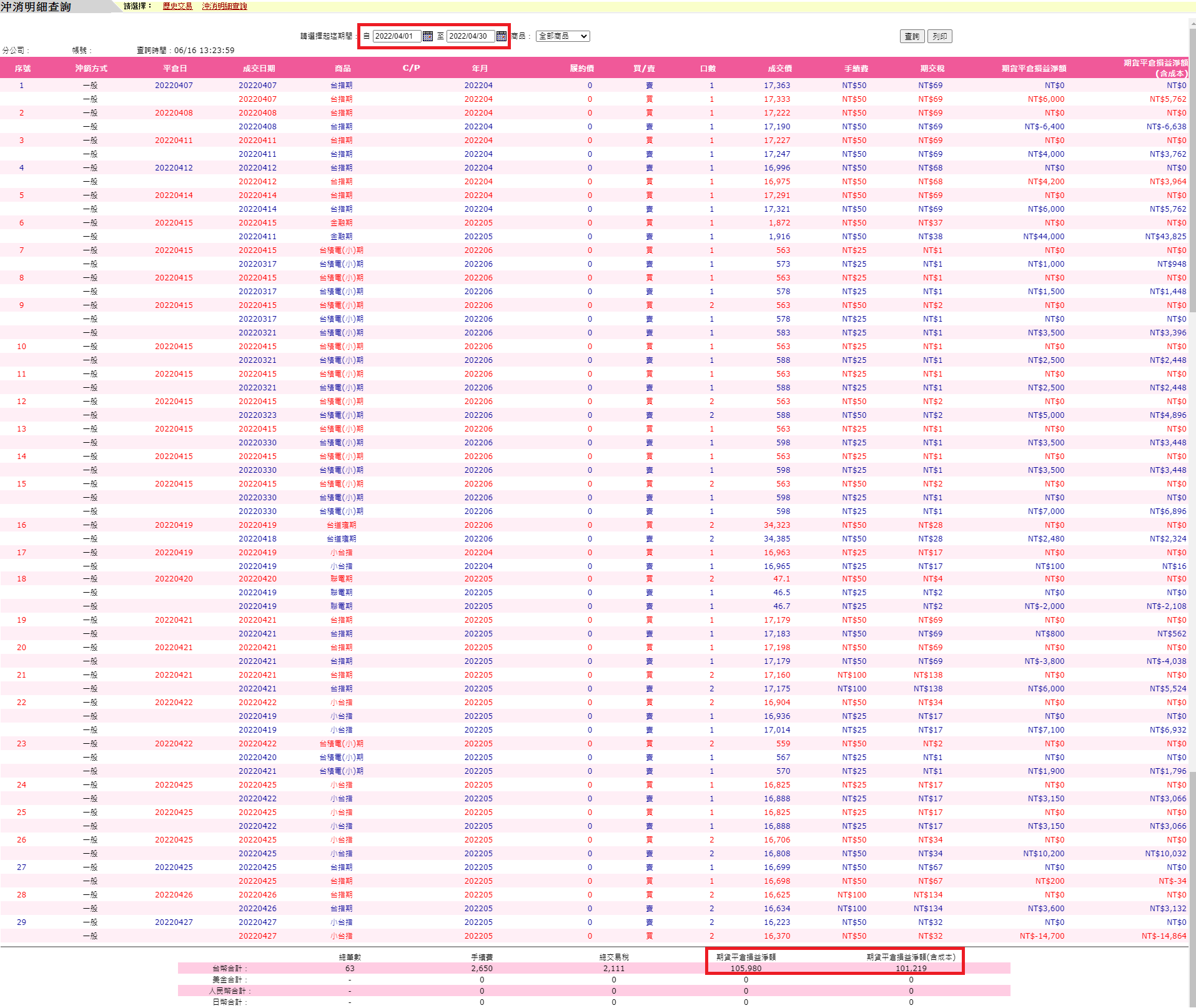Focus the end date field 2022/04/30
The width and height of the screenshot is (1196, 1008).
tap(470, 36)
